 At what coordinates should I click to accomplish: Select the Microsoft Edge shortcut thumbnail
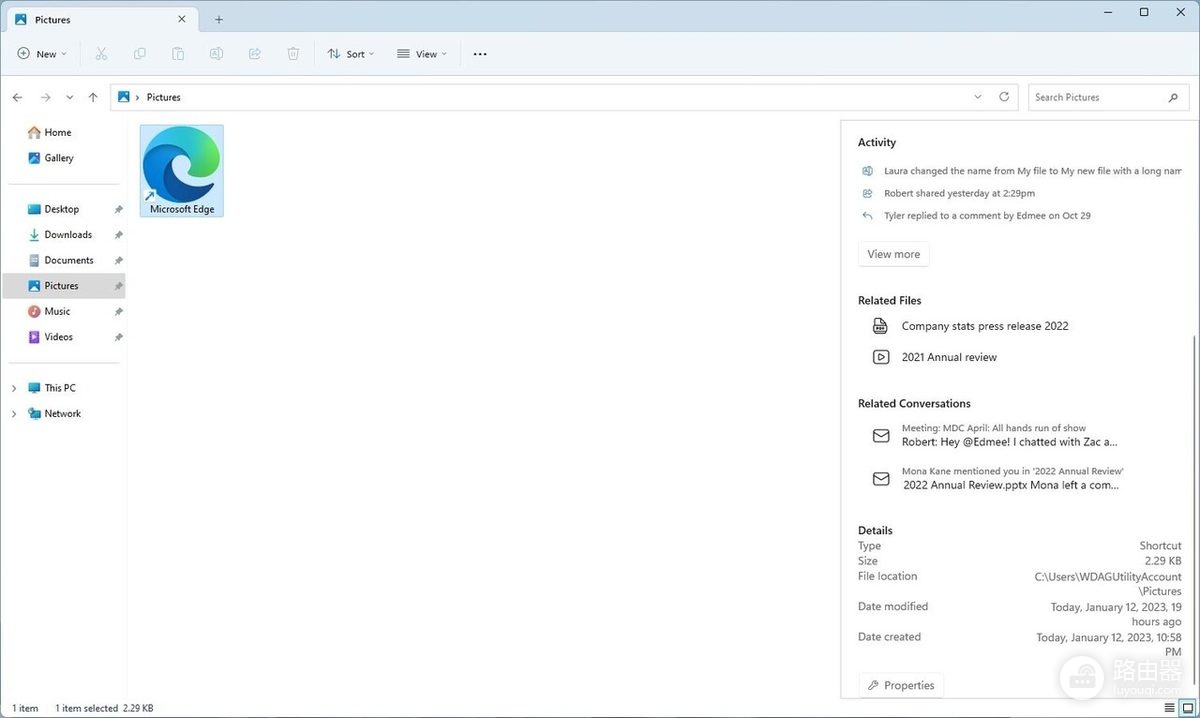tap(182, 170)
